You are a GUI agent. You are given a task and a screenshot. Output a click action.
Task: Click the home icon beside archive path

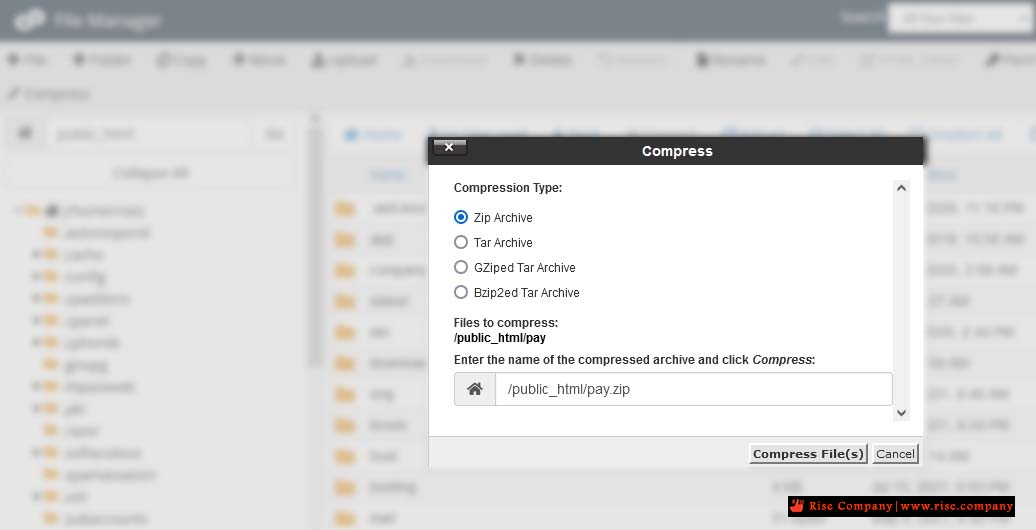pyautogui.click(x=475, y=389)
